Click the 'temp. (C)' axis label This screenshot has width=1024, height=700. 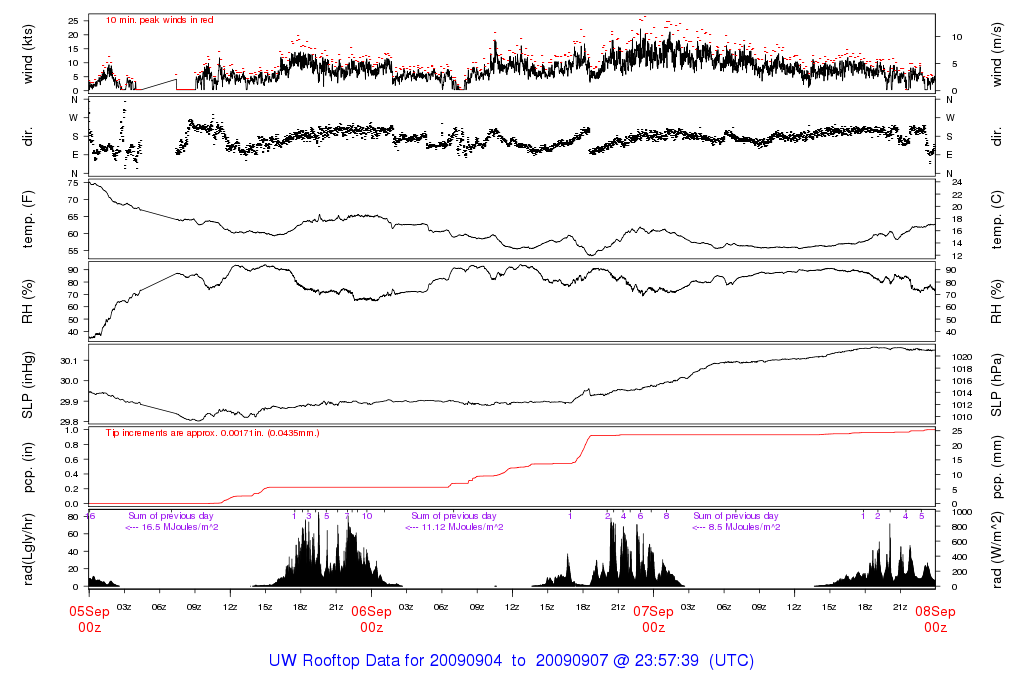point(997,219)
